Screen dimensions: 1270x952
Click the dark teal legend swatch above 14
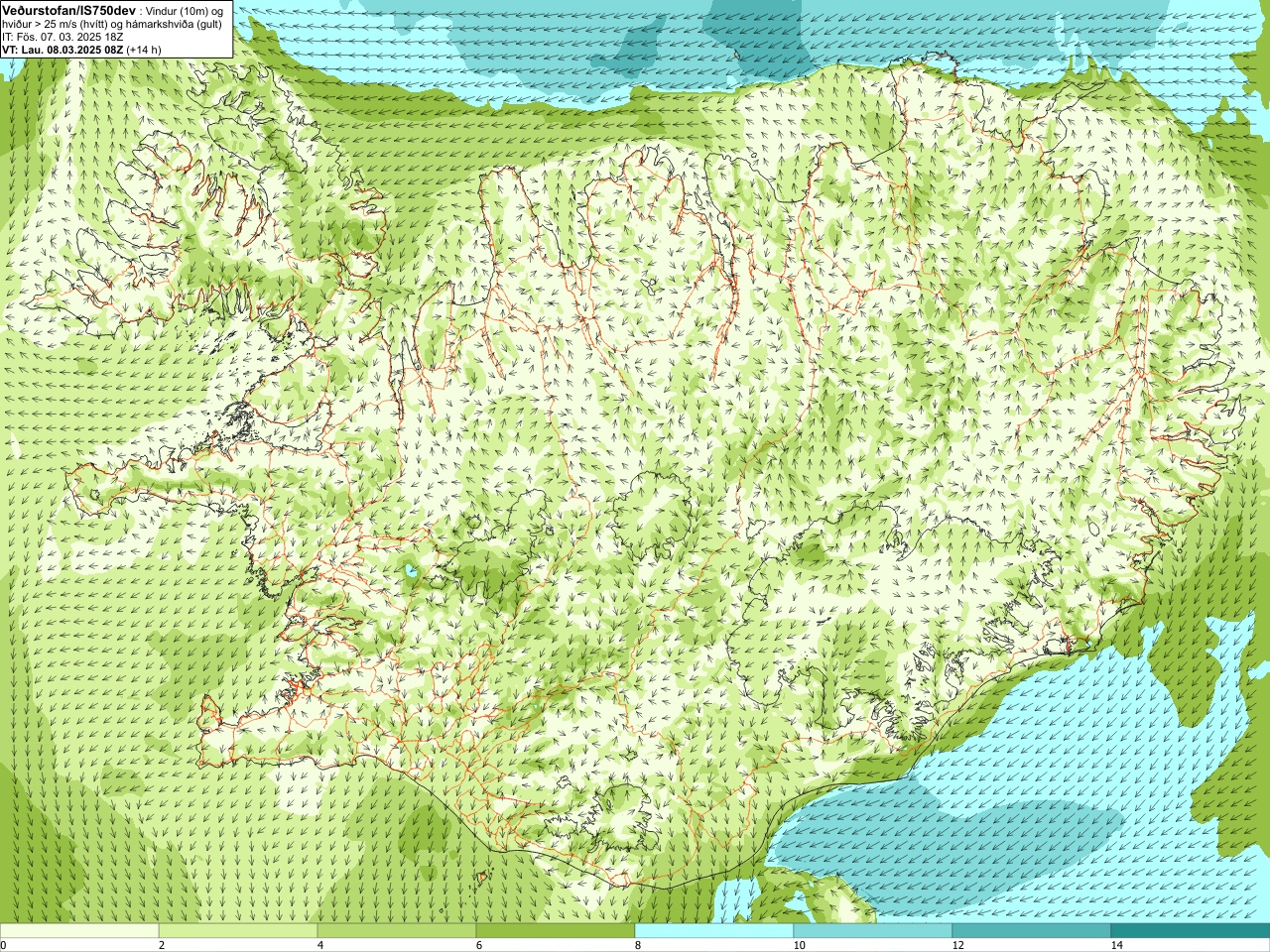click(x=1191, y=931)
